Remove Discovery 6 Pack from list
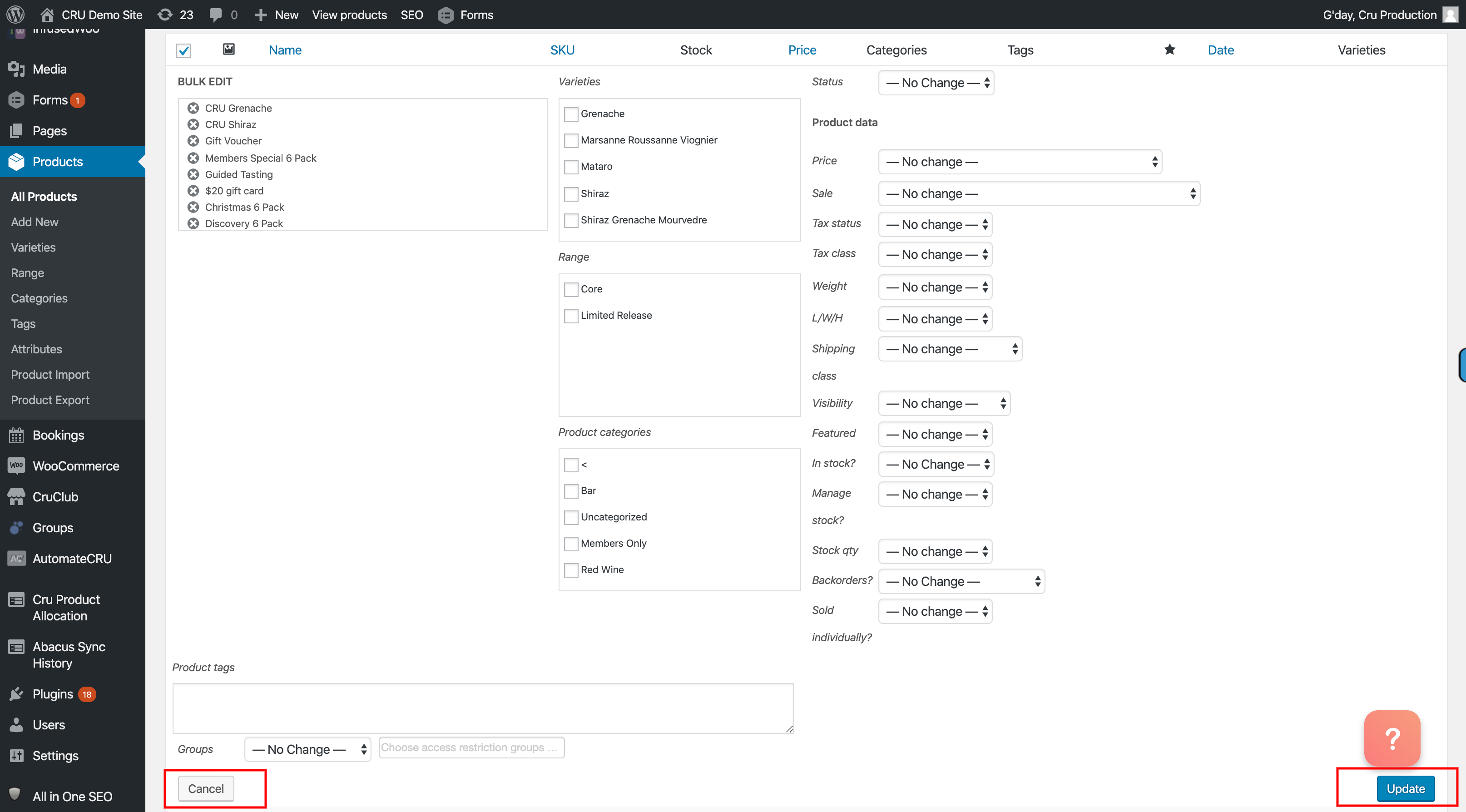 pyautogui.click(x=193, y=223)
